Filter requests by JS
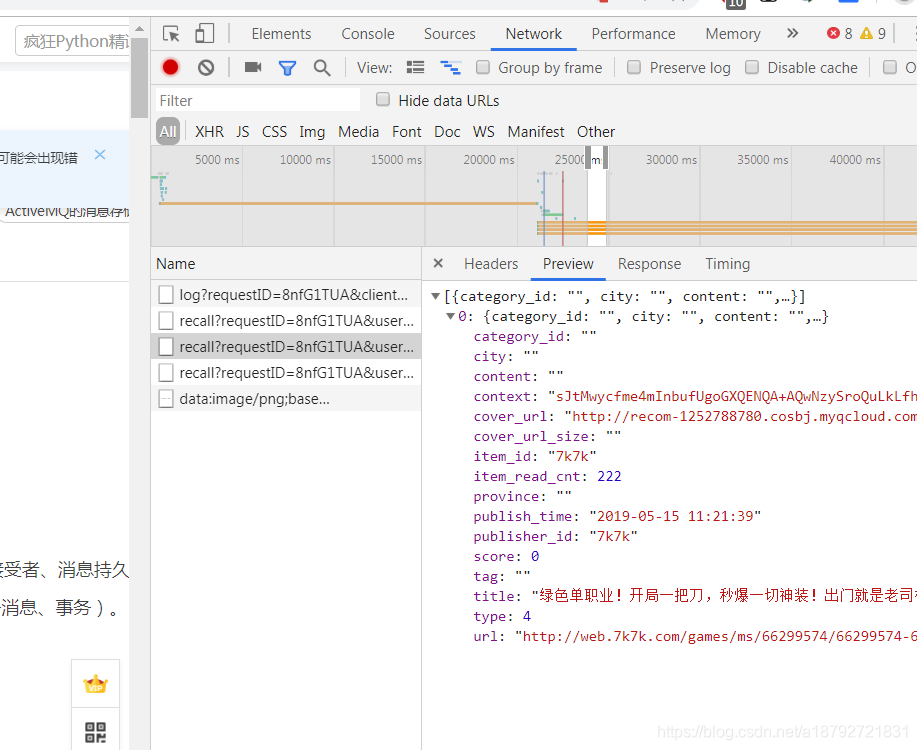The image size is (917, 750). (243, 132)
